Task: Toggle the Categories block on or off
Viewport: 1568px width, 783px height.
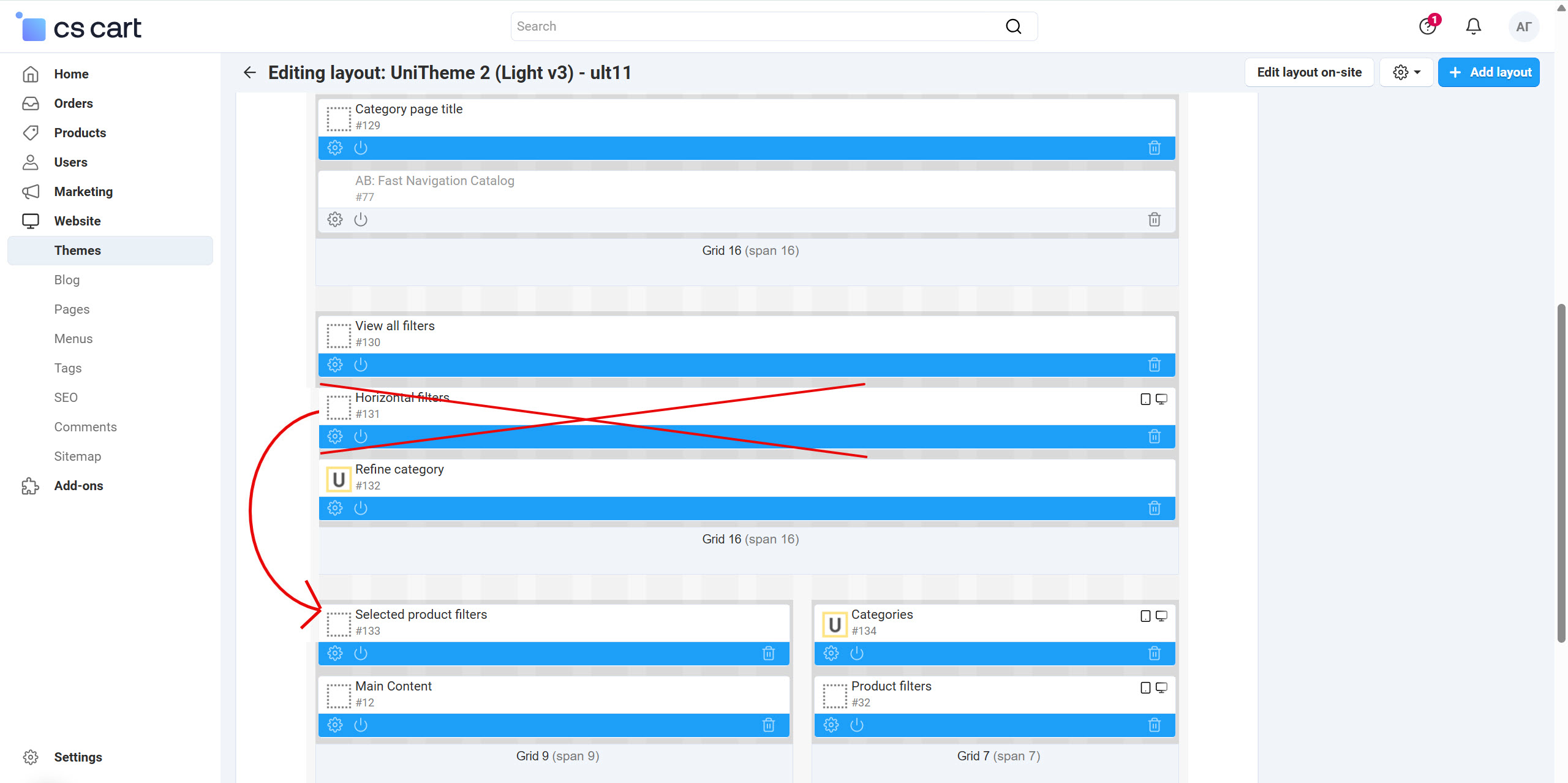Action: coord(856,653)
